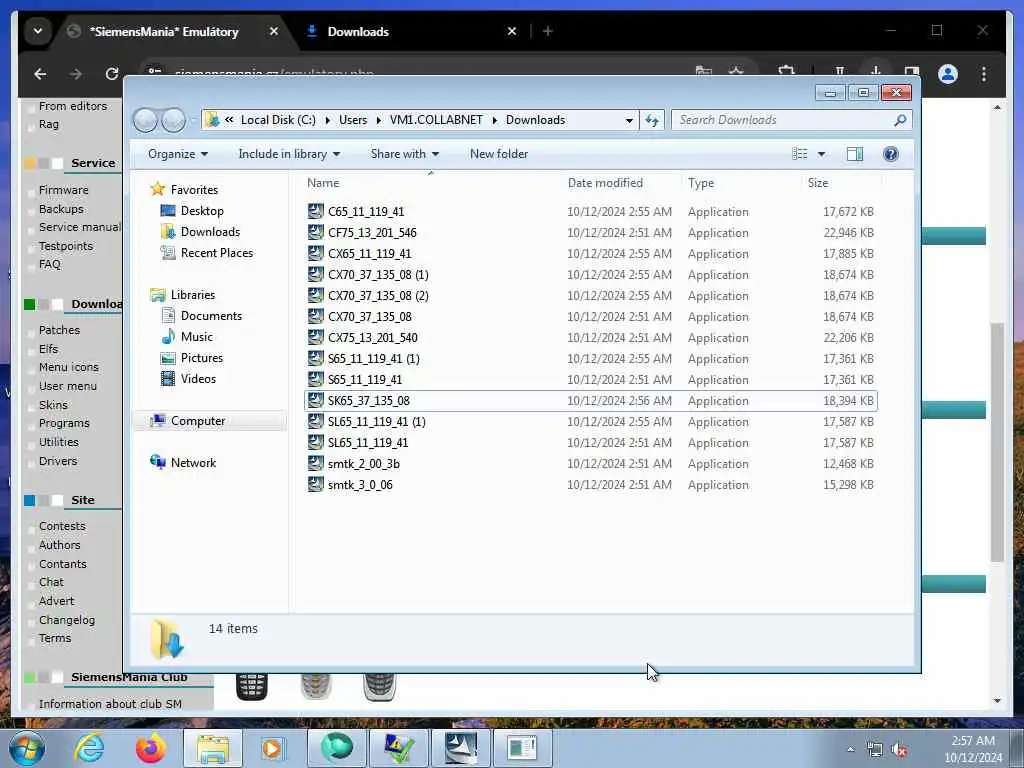Image resolution: width=1024 pixels, height=768 pixels.
Task: Sort by Size column header
Action: click(x=842, y=183)
